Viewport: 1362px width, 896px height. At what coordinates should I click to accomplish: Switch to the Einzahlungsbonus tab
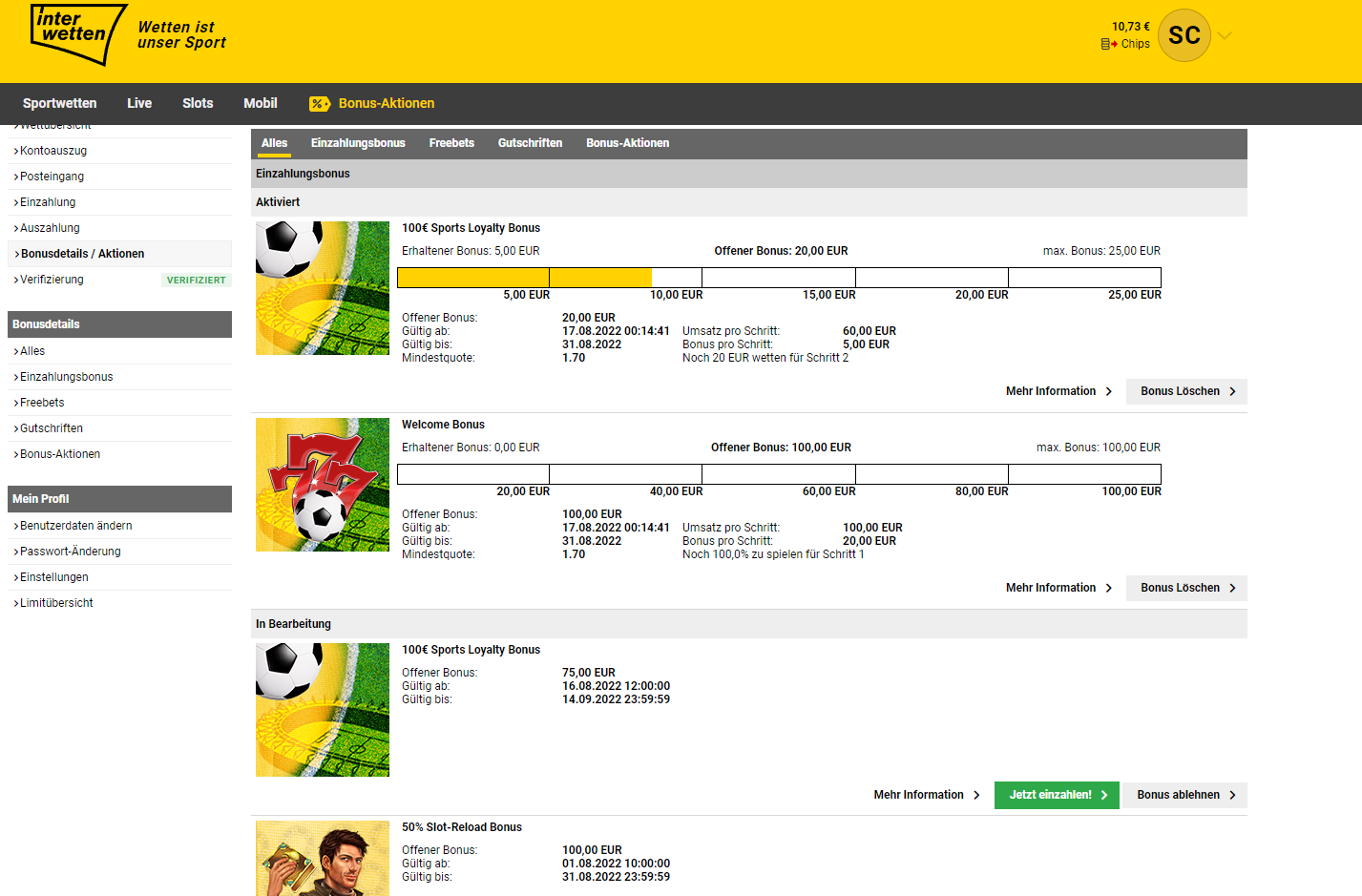[358, 143]
